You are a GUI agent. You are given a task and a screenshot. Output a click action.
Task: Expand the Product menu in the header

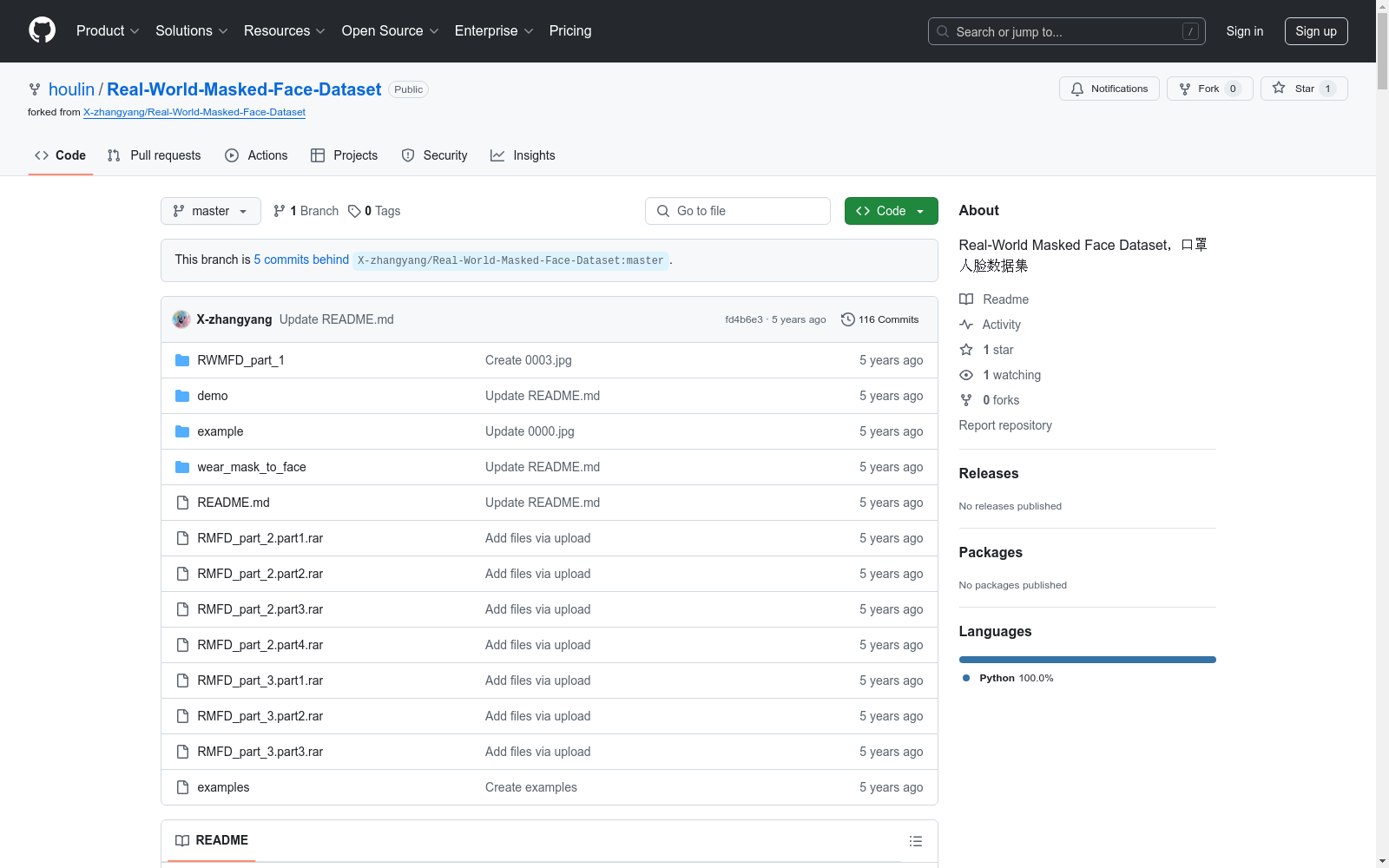108,30
